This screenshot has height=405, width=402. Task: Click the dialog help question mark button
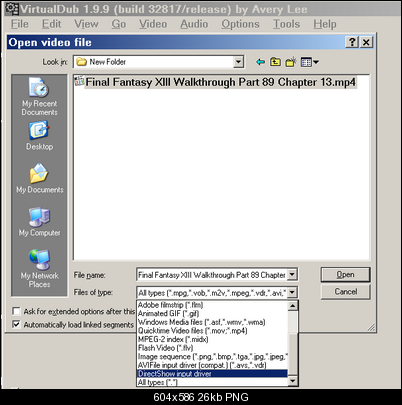click(x=352, y=42)
